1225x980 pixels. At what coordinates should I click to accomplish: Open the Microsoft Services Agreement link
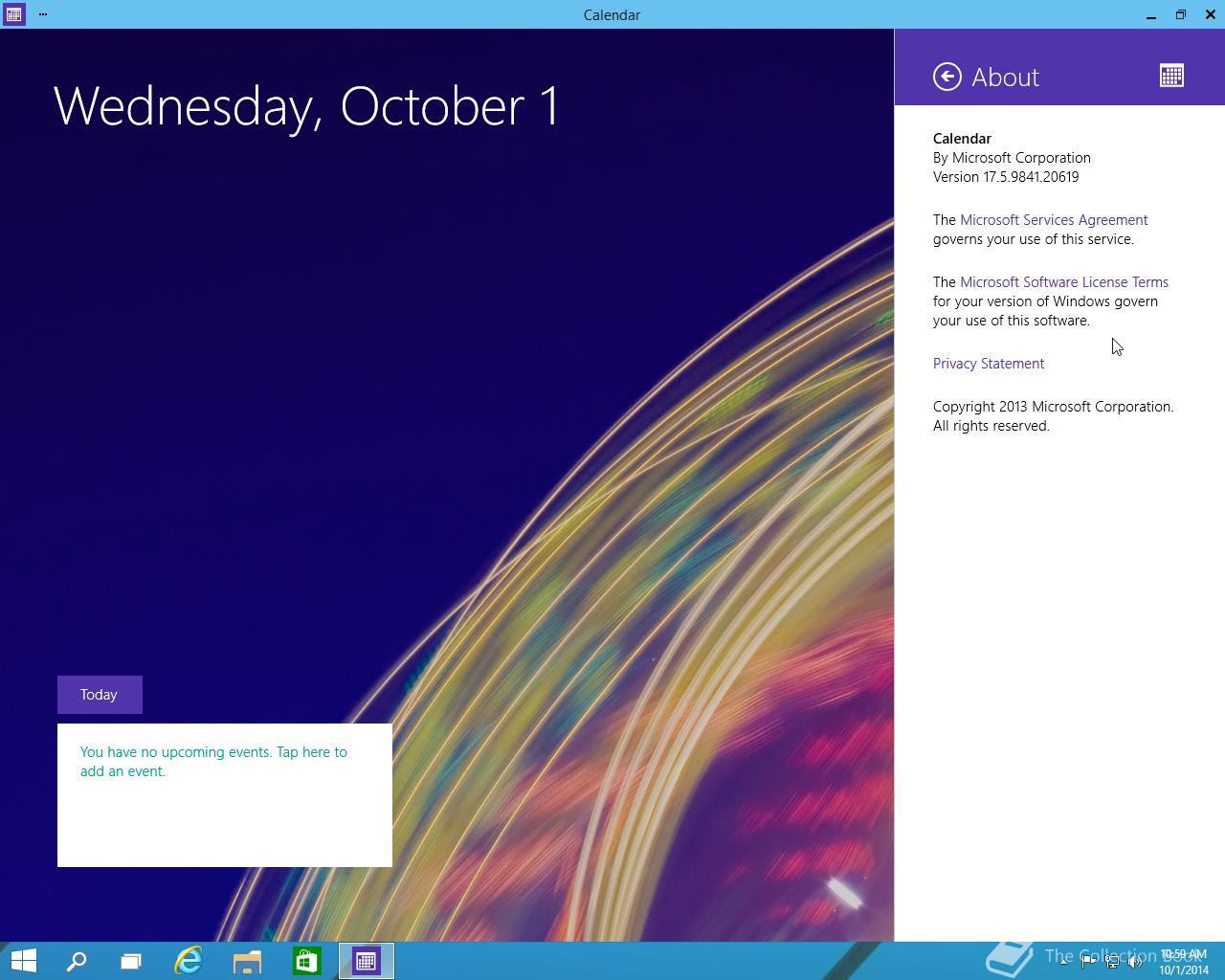coord(1054,220)
